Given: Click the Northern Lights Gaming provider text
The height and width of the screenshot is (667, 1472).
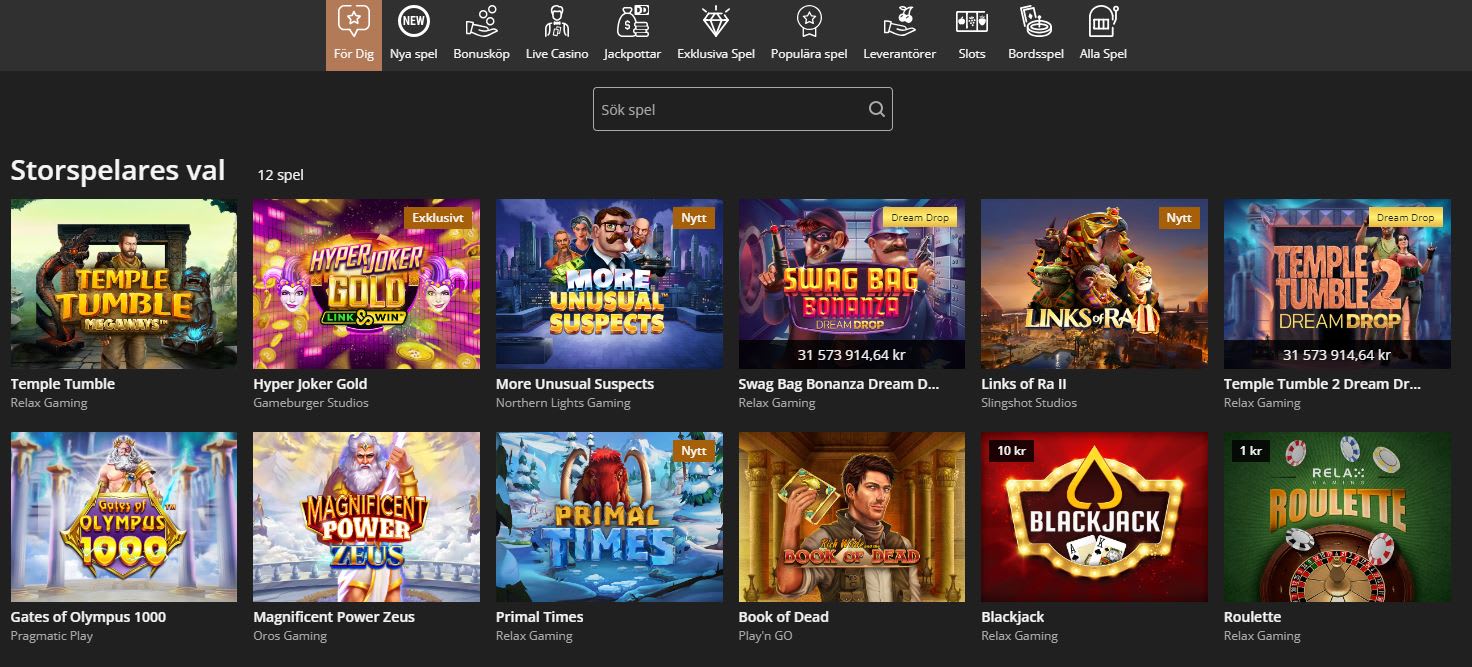Looking at the screenshot, I should click(x=563, y=403).
